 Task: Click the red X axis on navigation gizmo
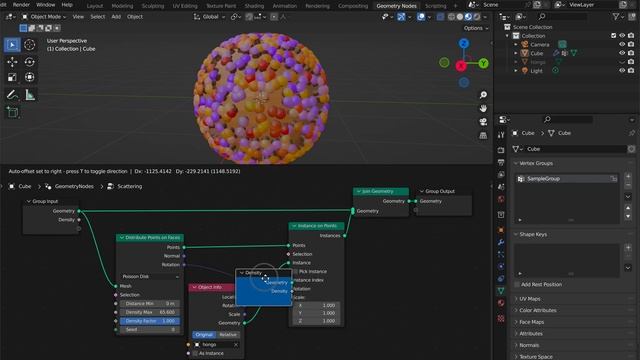click(x=461, y=66)
